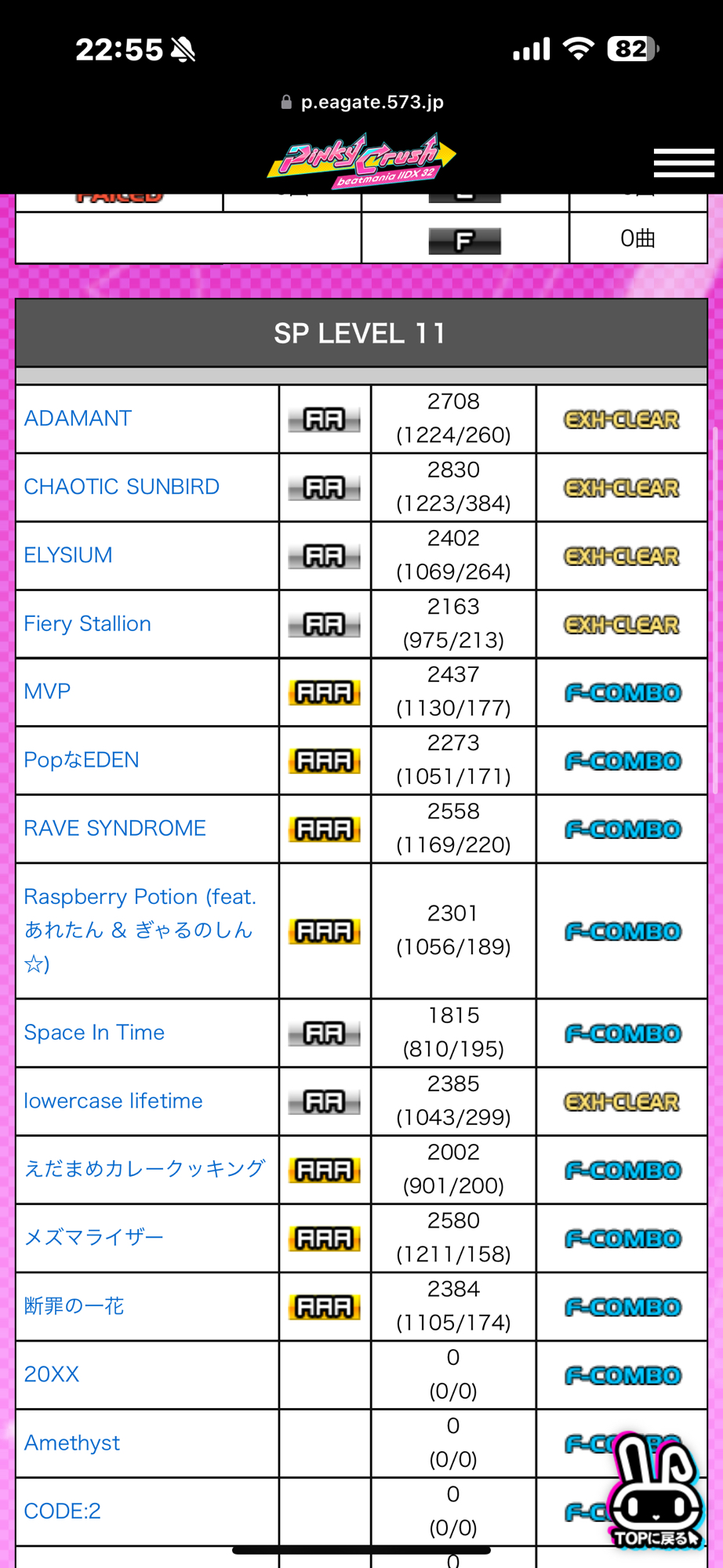Open the 20XX song link
Viewport: 723px width, 1568px height.
click(x=52, y=1374)
